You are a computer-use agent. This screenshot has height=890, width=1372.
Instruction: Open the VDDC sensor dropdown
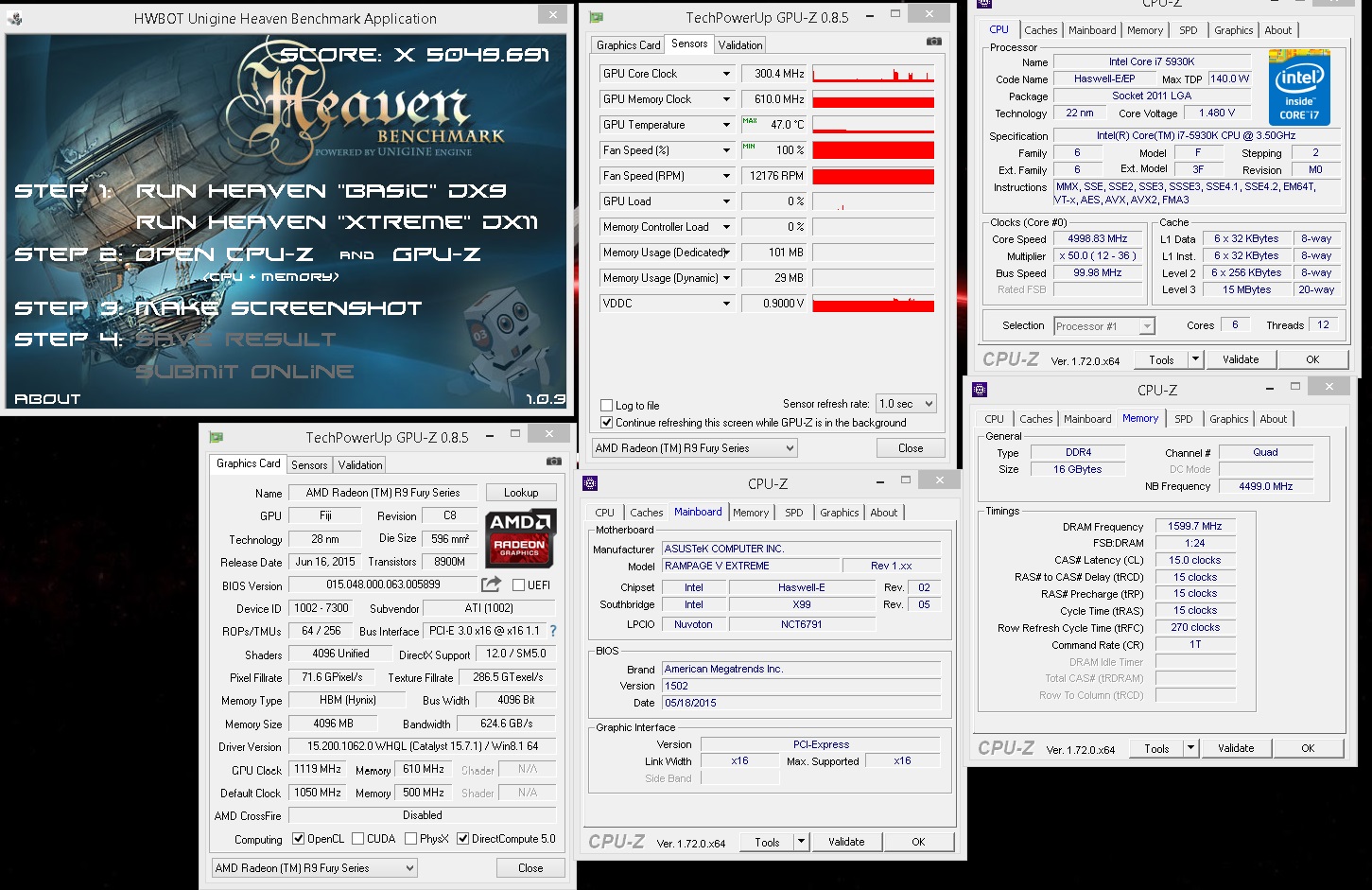coord(726,304)
